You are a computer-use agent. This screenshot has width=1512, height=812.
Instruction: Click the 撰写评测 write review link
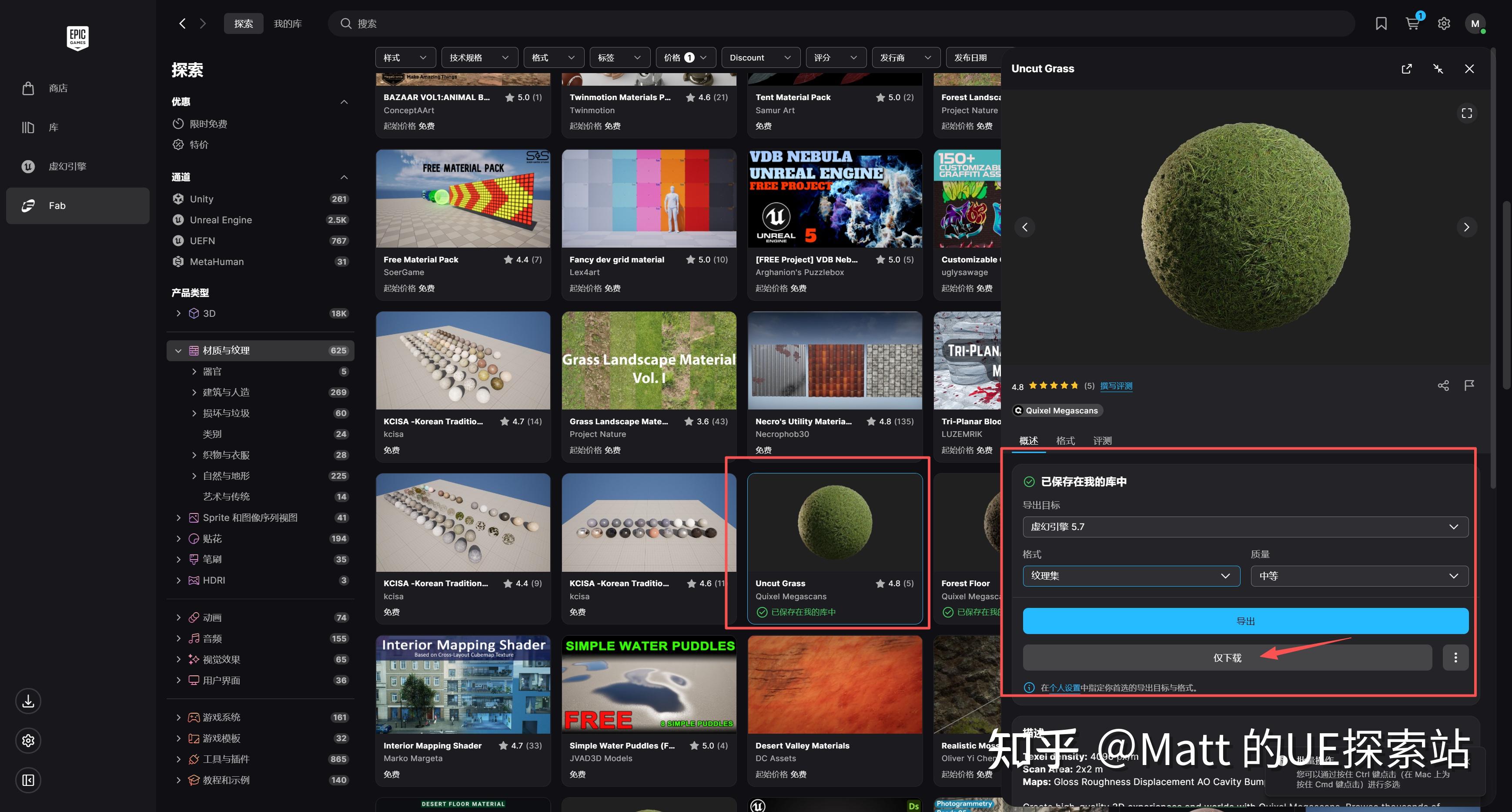pyautogui.click(x=1116, y=386)
